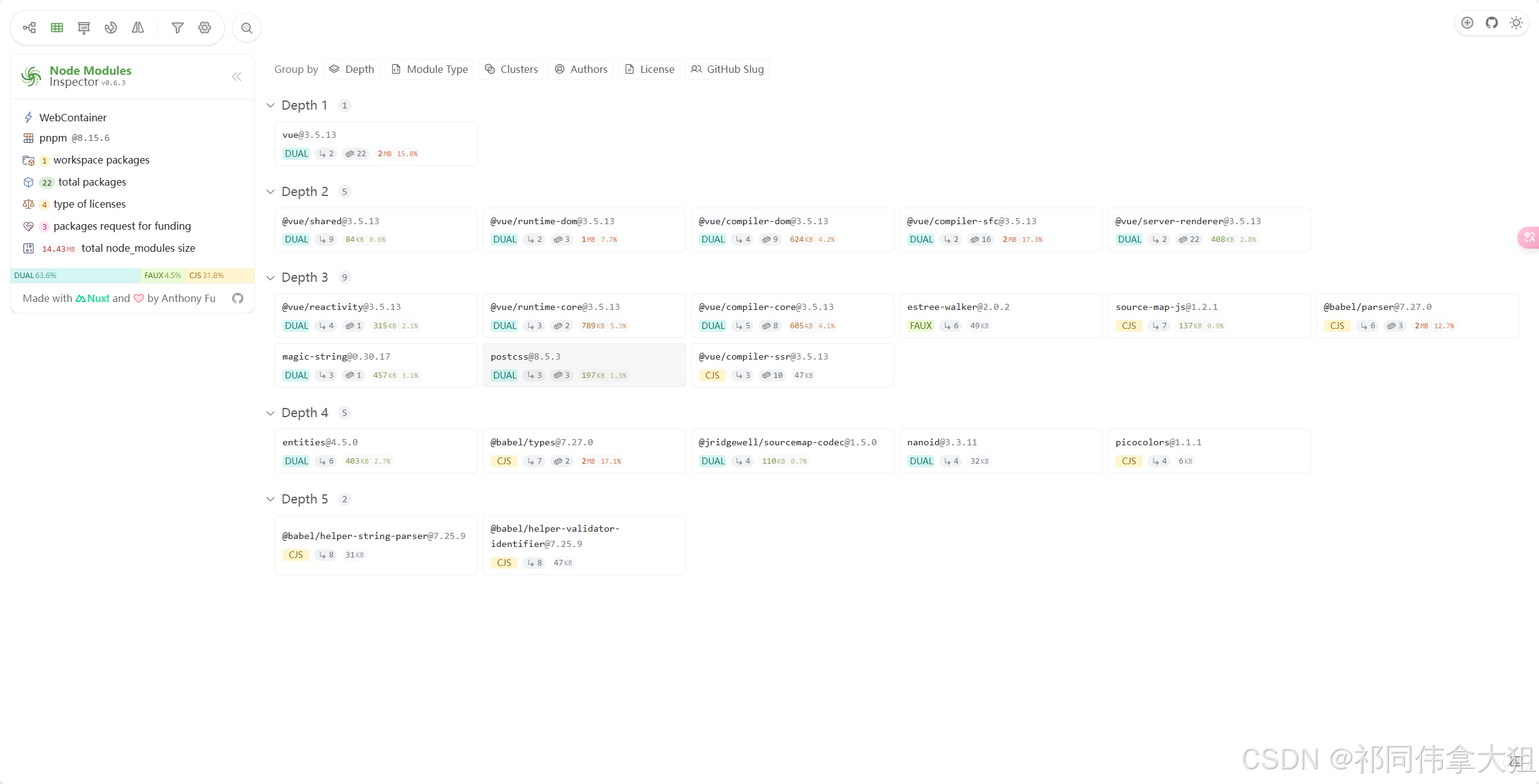Click the CJS 31.8% bar segment
The width and height of the screenshot is (1539, 784).
tap(219, 276)
